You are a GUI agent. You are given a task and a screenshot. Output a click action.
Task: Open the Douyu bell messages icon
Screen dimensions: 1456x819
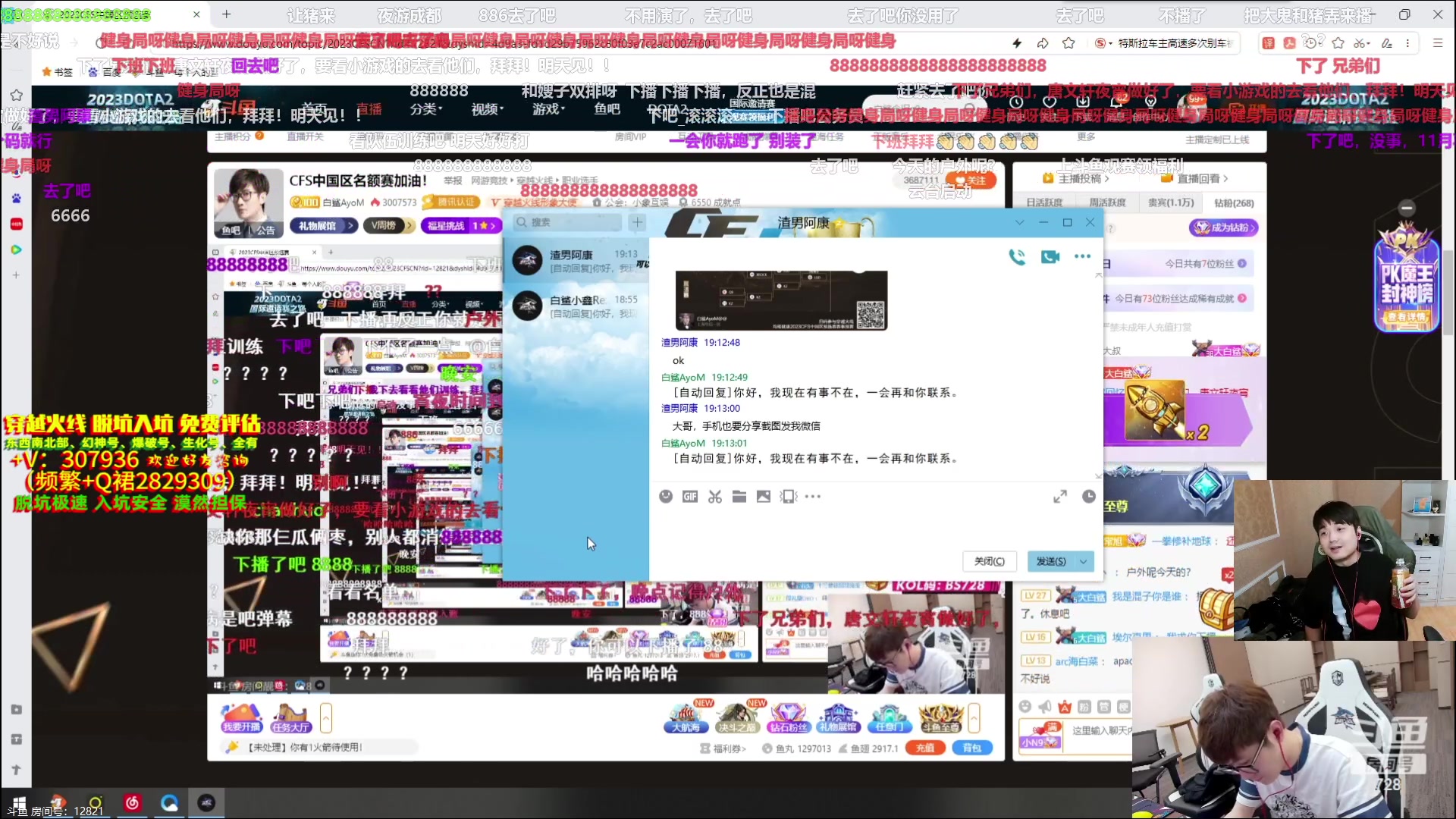(x=1117, y=102)
